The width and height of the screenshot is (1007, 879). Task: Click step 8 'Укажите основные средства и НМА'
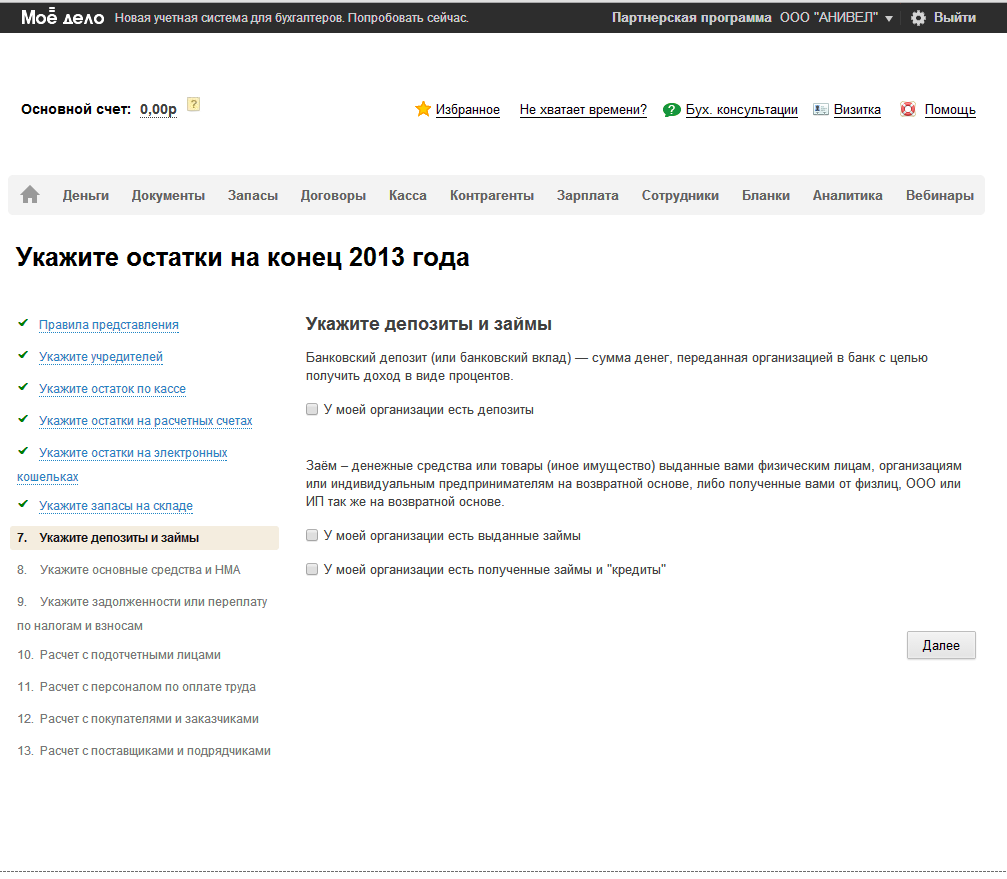[140, 570]
